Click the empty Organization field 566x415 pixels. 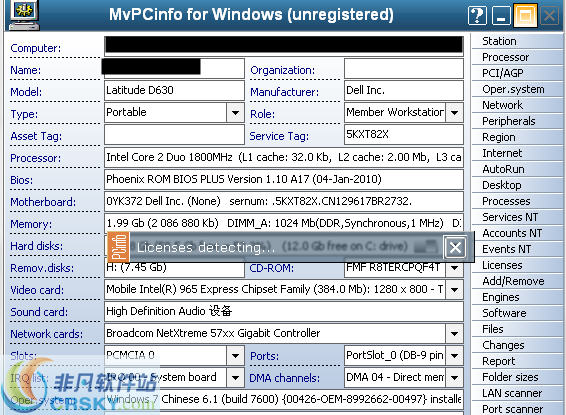click(404, 69)
